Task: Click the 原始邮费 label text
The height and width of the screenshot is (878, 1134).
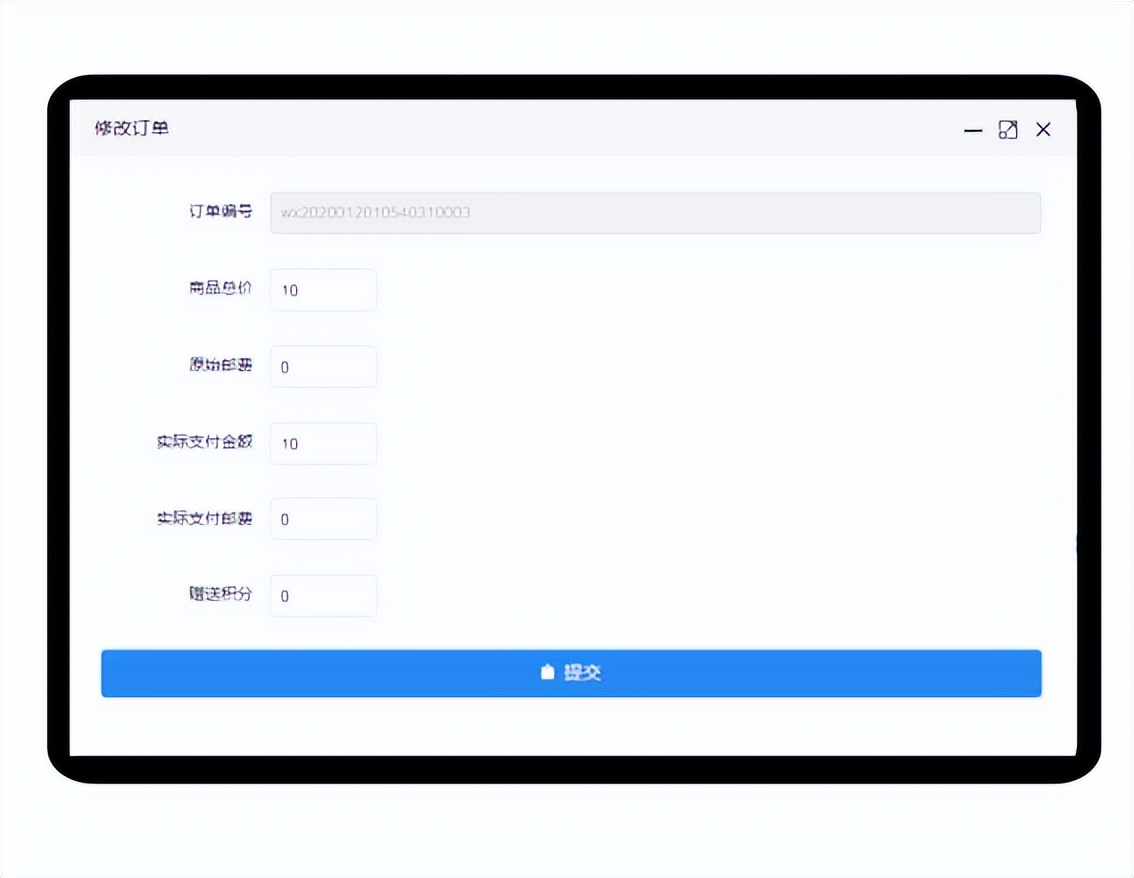Action: [x=219, y=366]
